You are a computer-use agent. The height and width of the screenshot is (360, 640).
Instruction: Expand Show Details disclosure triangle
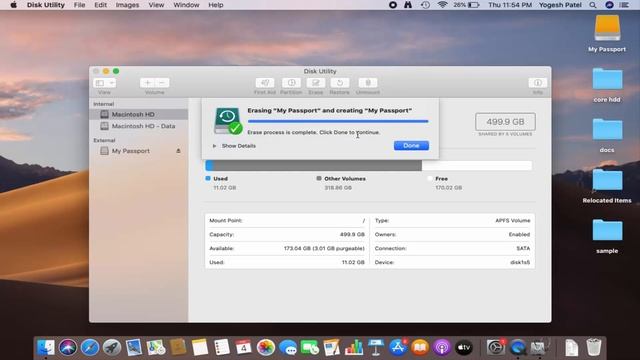pyautogui.click(x=214, y=146)
